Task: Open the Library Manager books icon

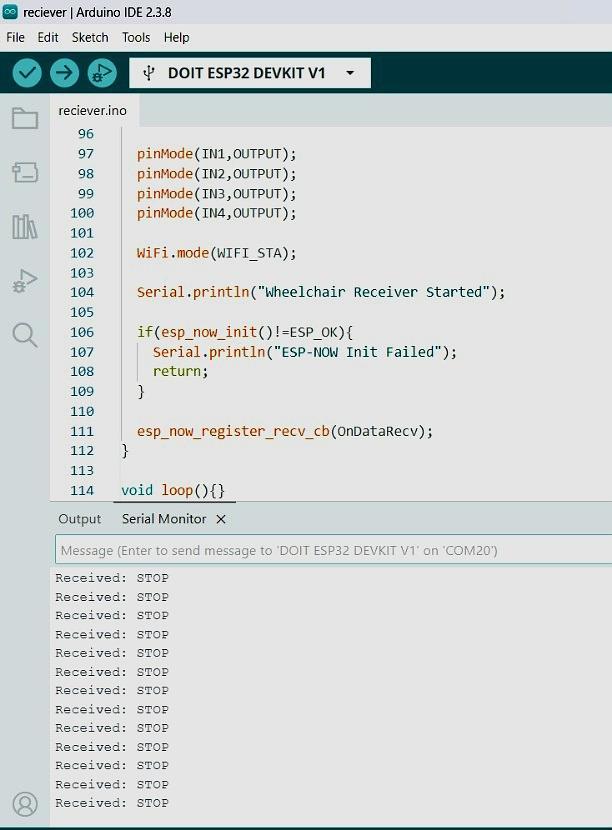Action: [25, 227]
